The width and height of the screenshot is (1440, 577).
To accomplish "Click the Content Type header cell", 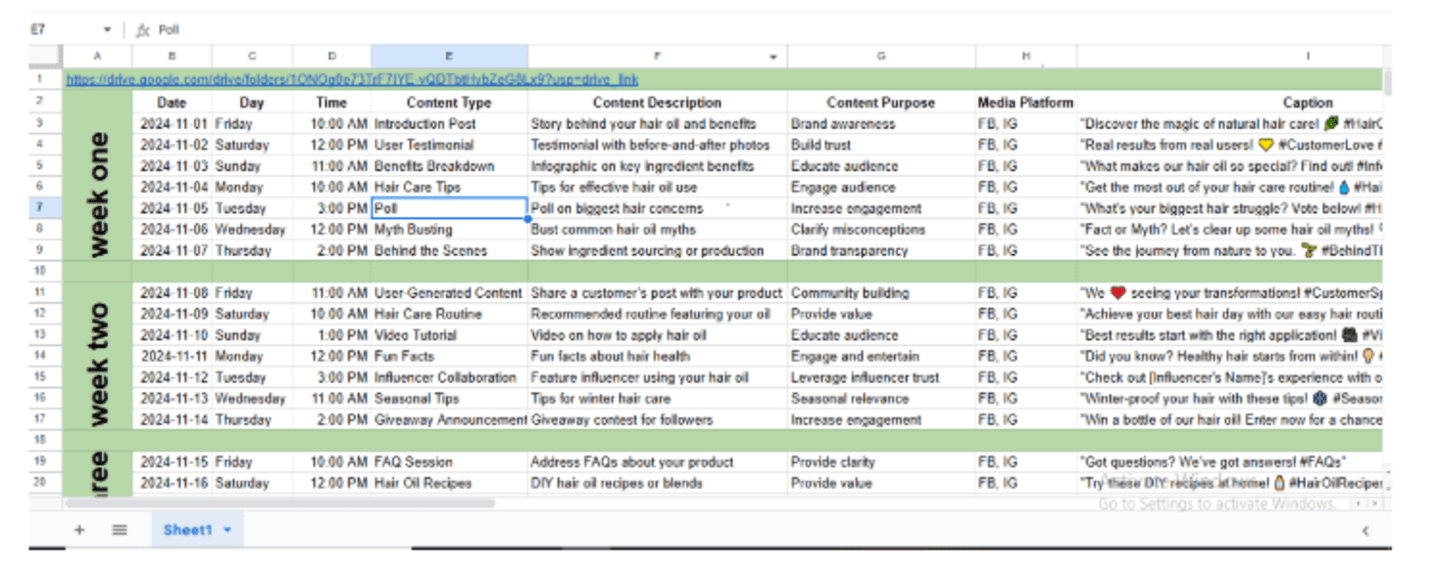I will [449, 102].
